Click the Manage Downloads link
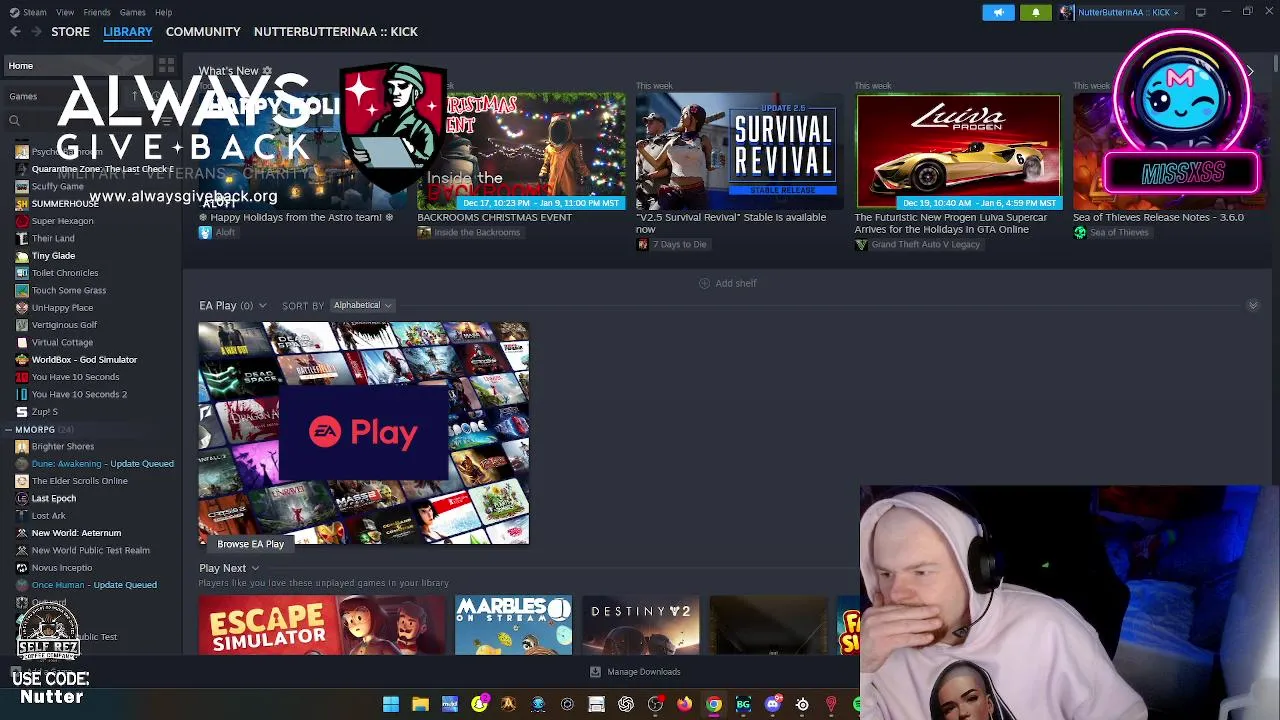This screenshot has height=720, width=1280. 644,672
